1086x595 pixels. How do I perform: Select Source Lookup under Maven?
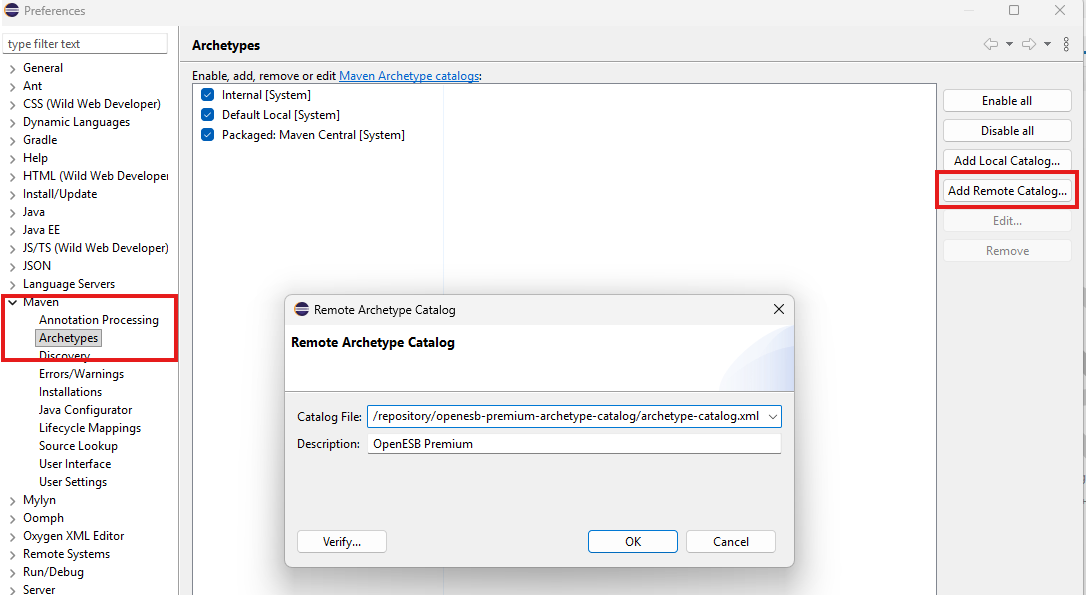(x=78, y=445)
